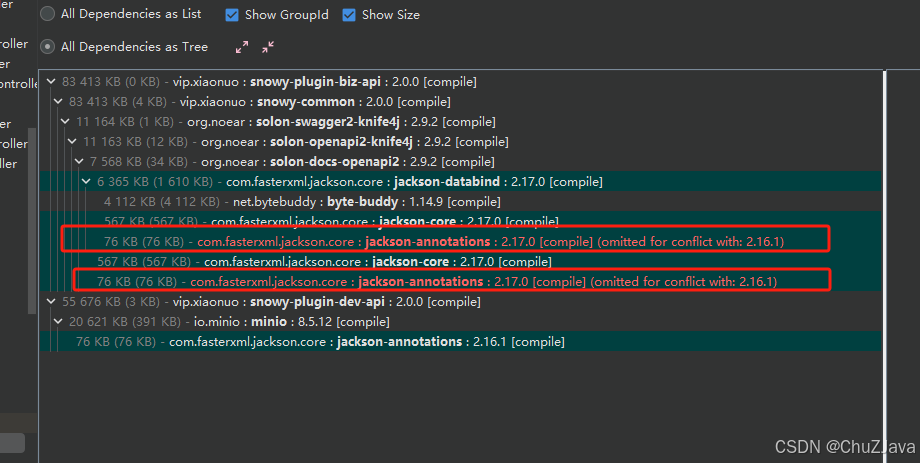The image size is (920, 463).
Task: Click the expand all tree icon
Action: (242, 47)
